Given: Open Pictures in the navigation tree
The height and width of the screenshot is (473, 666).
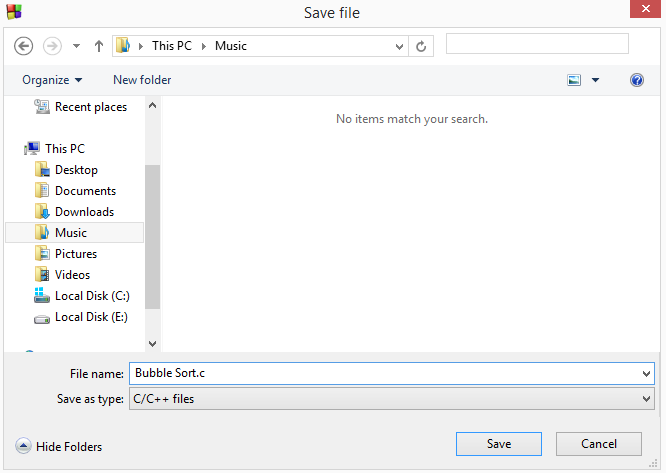Looking at the screenshot, I should point(76,254).
